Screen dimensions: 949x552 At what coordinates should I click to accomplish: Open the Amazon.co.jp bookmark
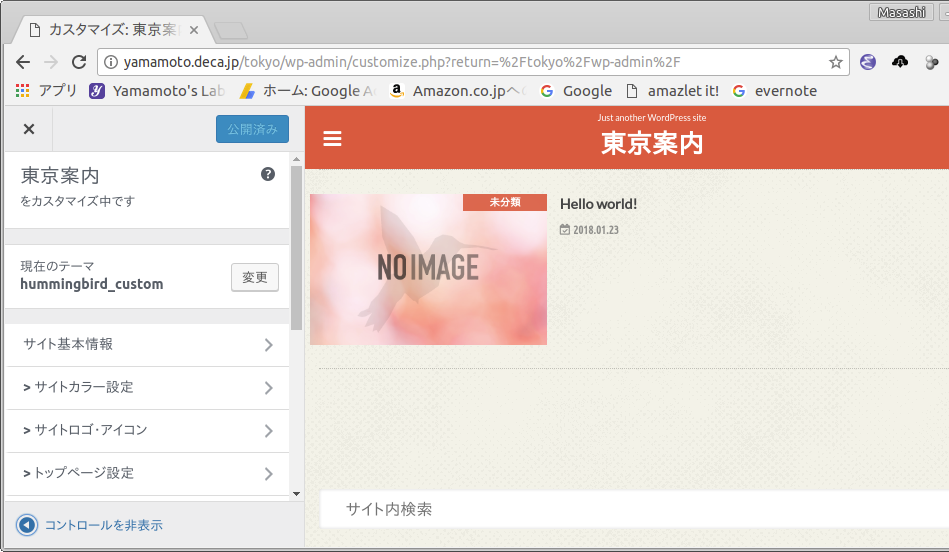(x=458, y=91)
